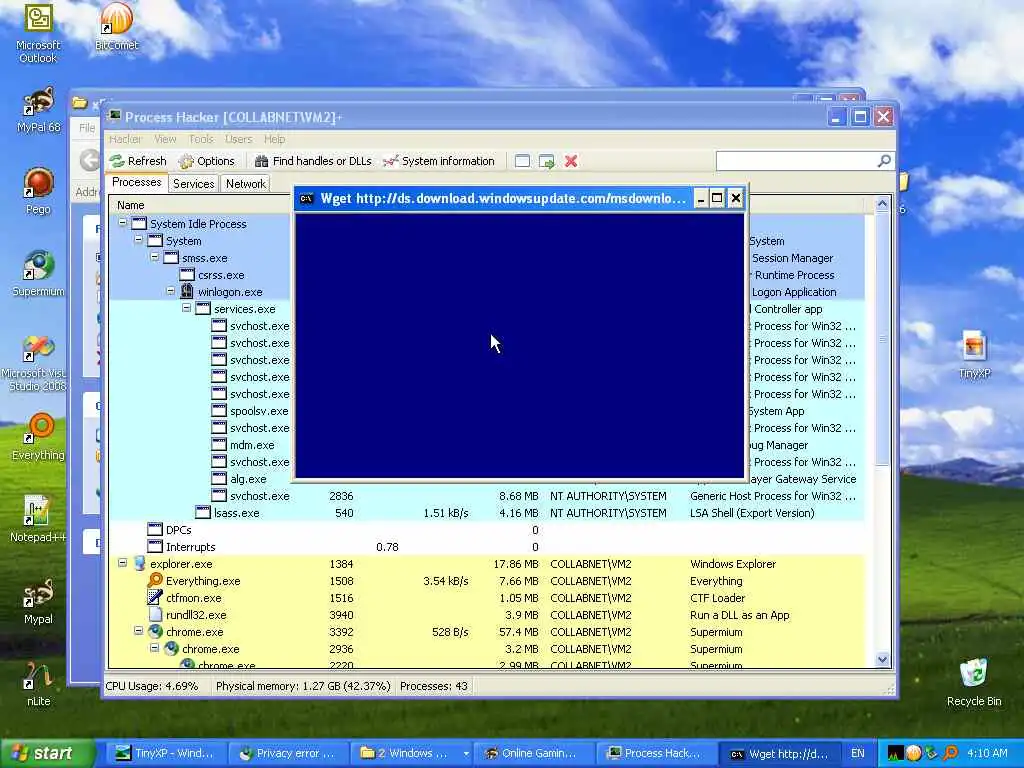Select the Interrupts row
The height and width of the screenshot is (768, 1024).
pyautogui.click(x=487, y=547)
